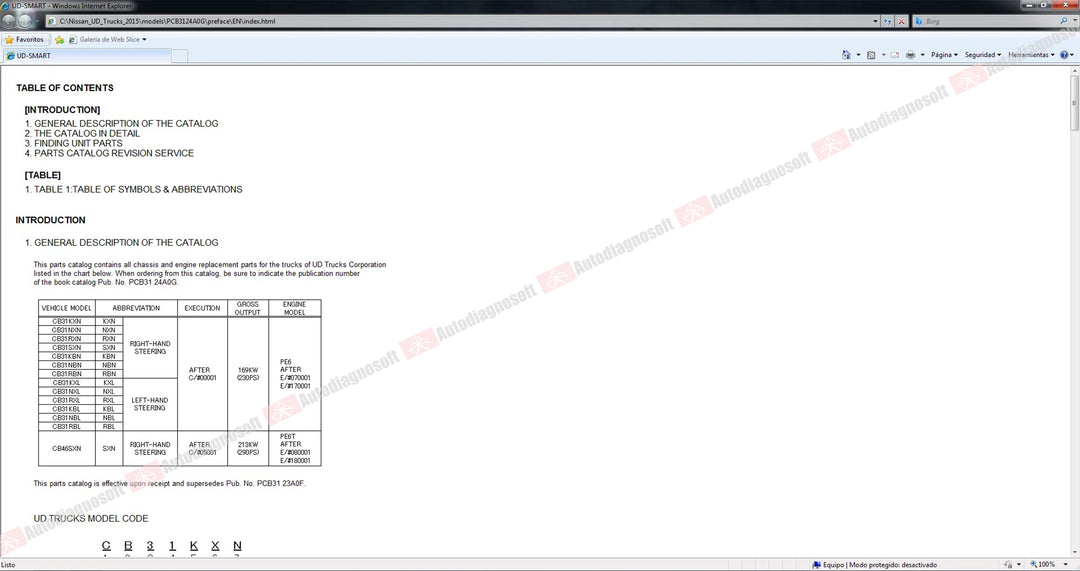Click the LEFT-HAND STEERING cell
Screen dimensions: 1080x571
point(150,404)
